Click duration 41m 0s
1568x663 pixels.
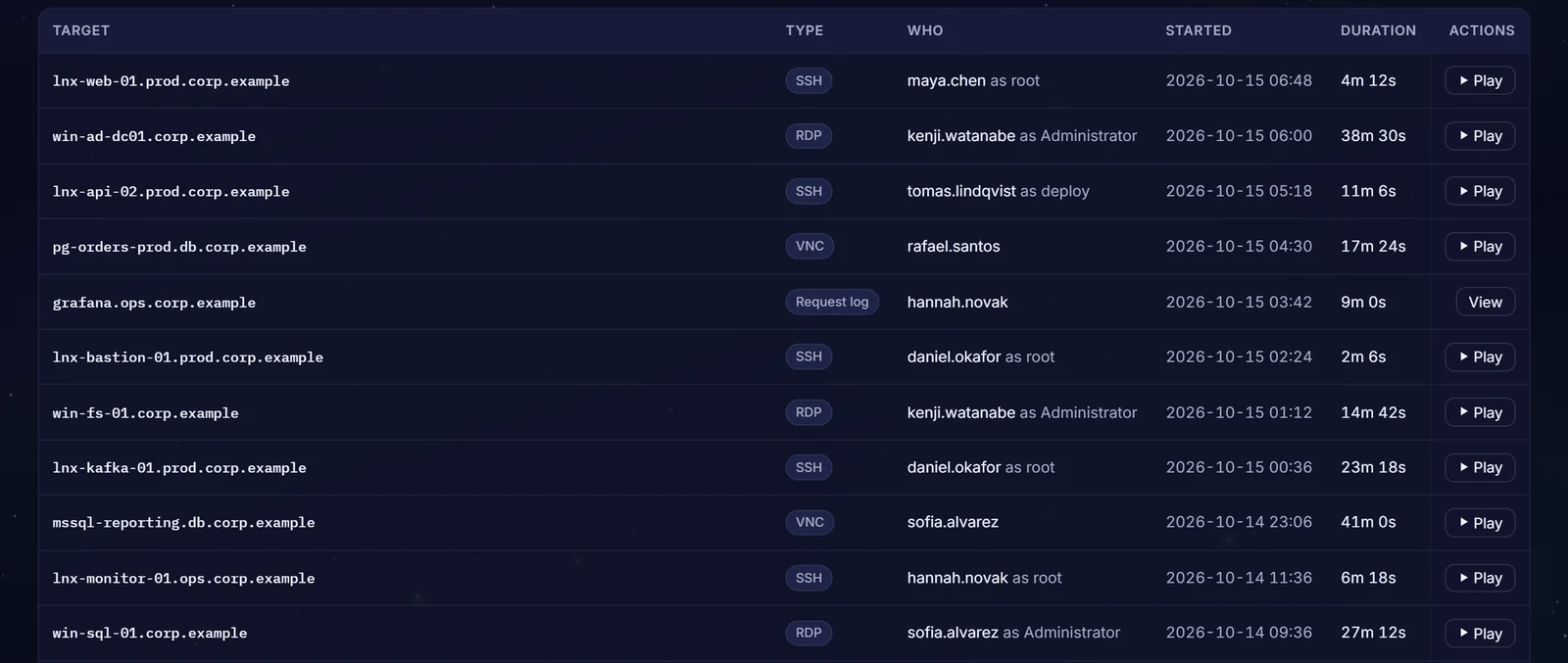tap(1368, 522)
